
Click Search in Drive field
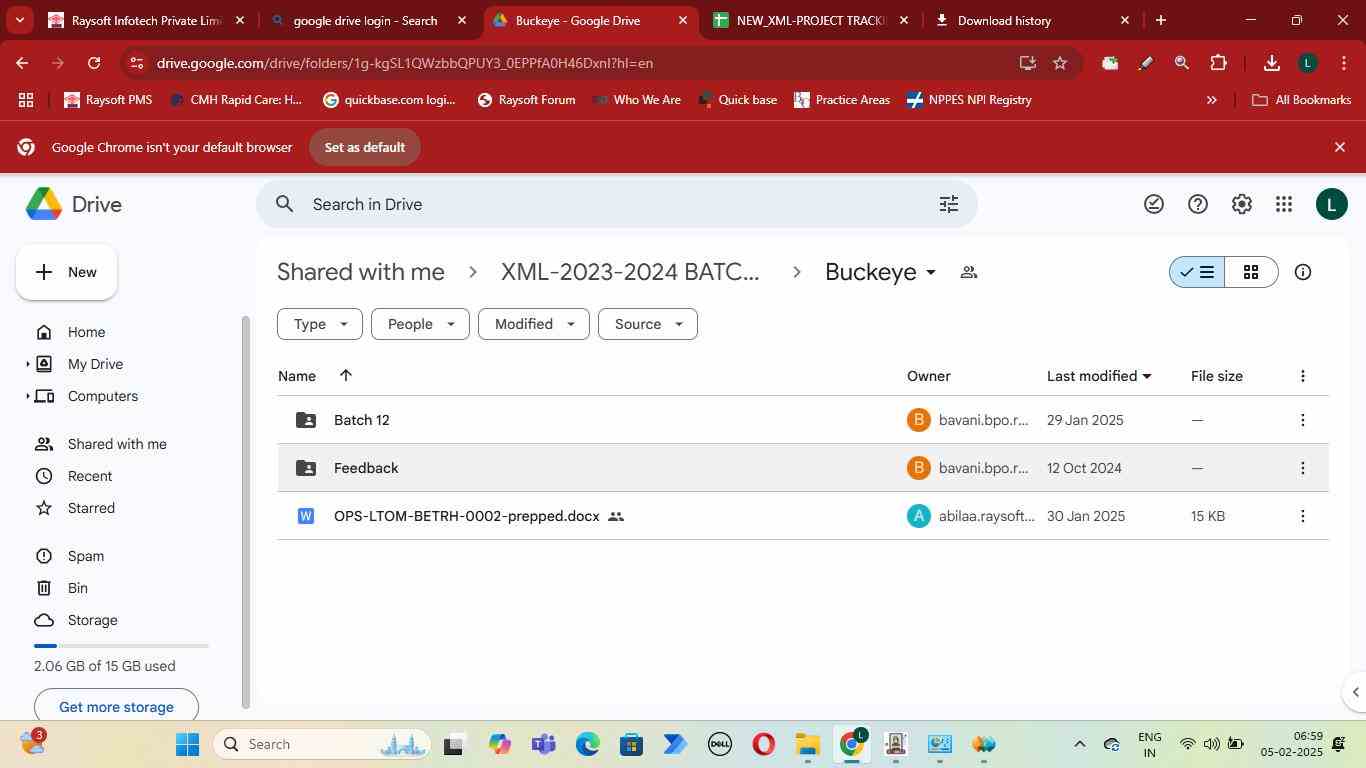tap(616, 204)
